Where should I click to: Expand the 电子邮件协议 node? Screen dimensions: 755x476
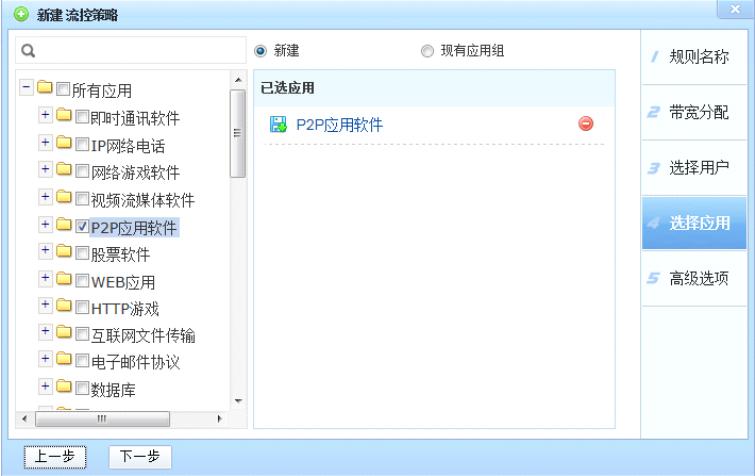pyautogui.click(x=45, y=359)
